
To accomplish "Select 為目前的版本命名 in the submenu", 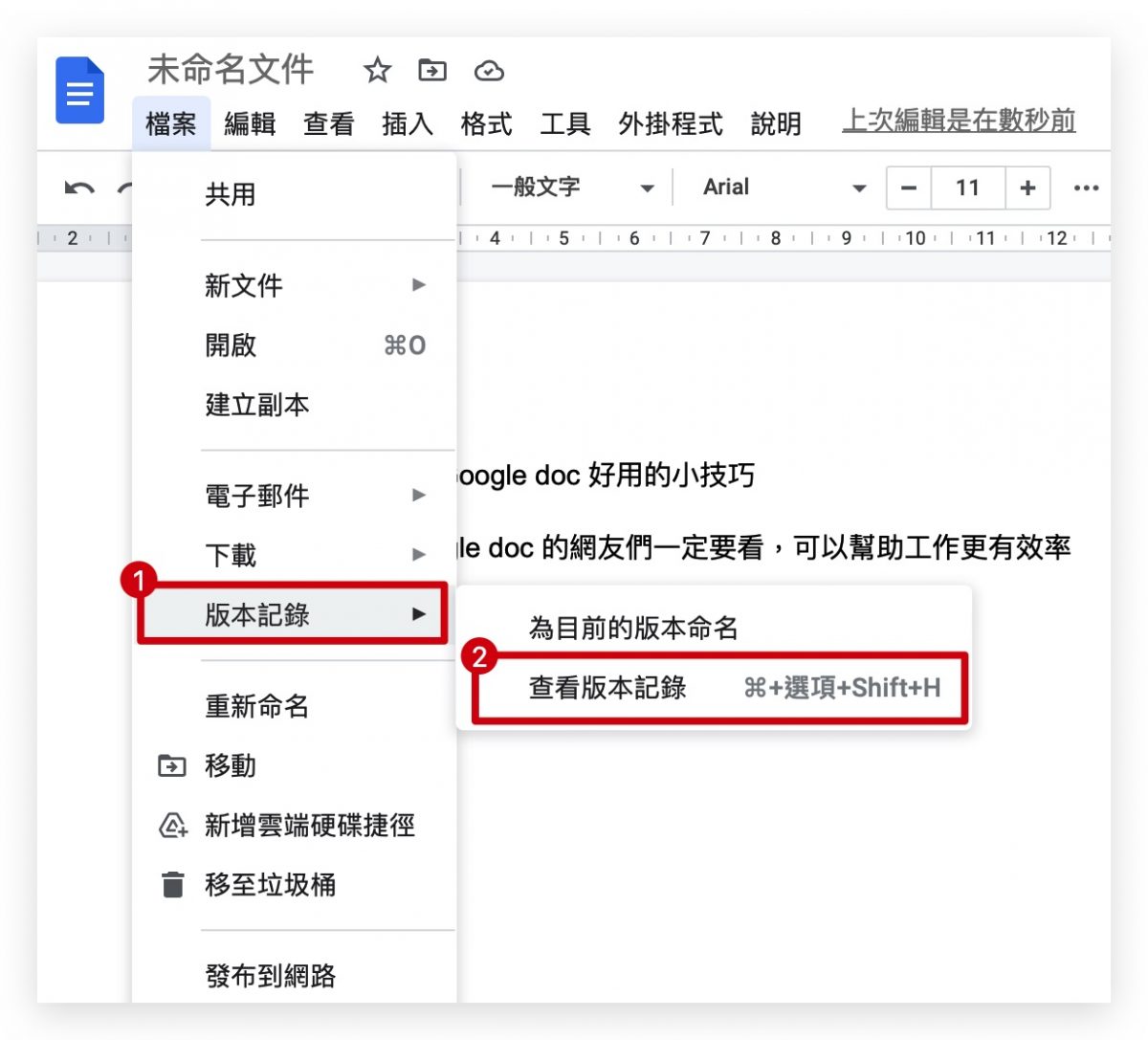I will pyautogui.click(x=714, y=629).
